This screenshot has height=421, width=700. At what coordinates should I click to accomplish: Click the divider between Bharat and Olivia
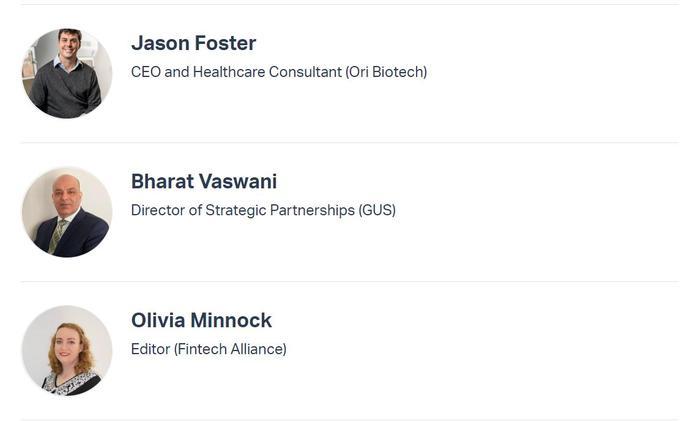click(x=350, y=282)
